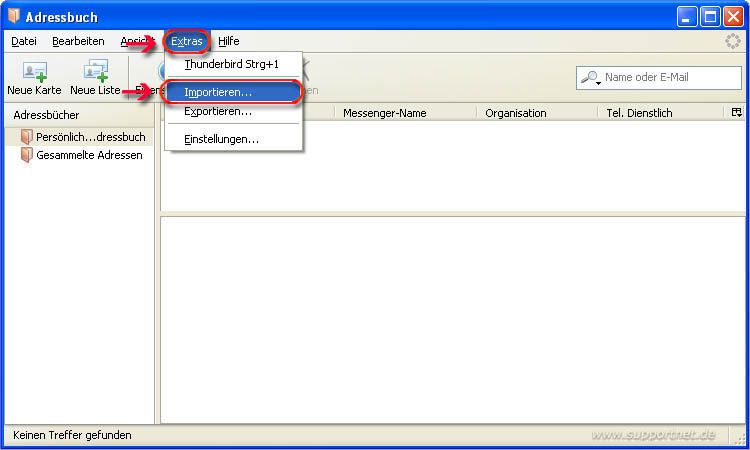
Task: Open the Hilfe menu
Action: (229, 41)
